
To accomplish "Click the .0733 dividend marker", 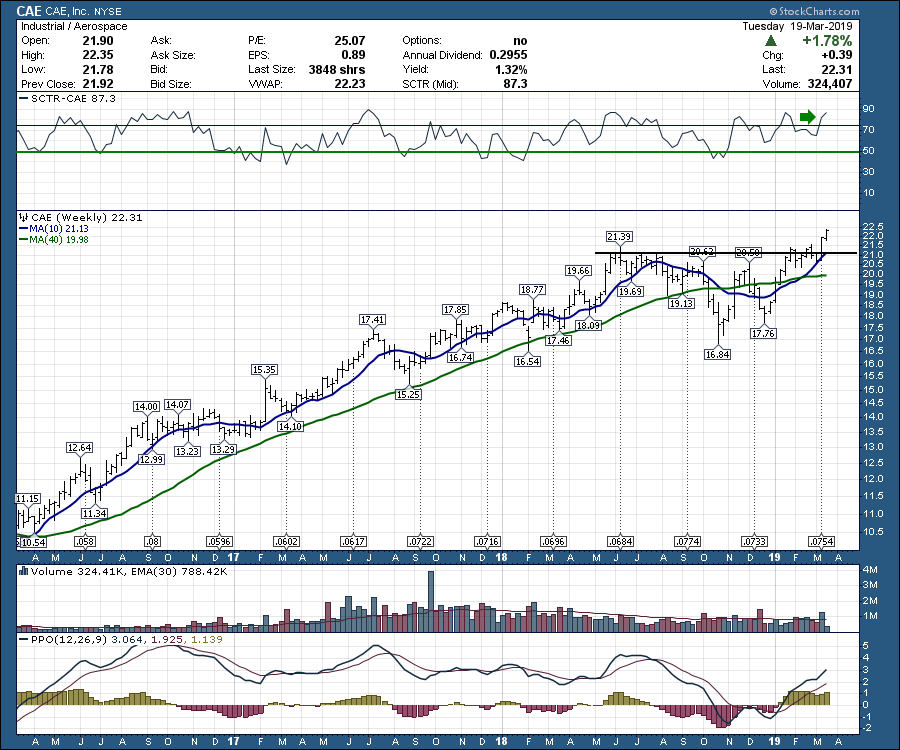I will click(754, 542).
